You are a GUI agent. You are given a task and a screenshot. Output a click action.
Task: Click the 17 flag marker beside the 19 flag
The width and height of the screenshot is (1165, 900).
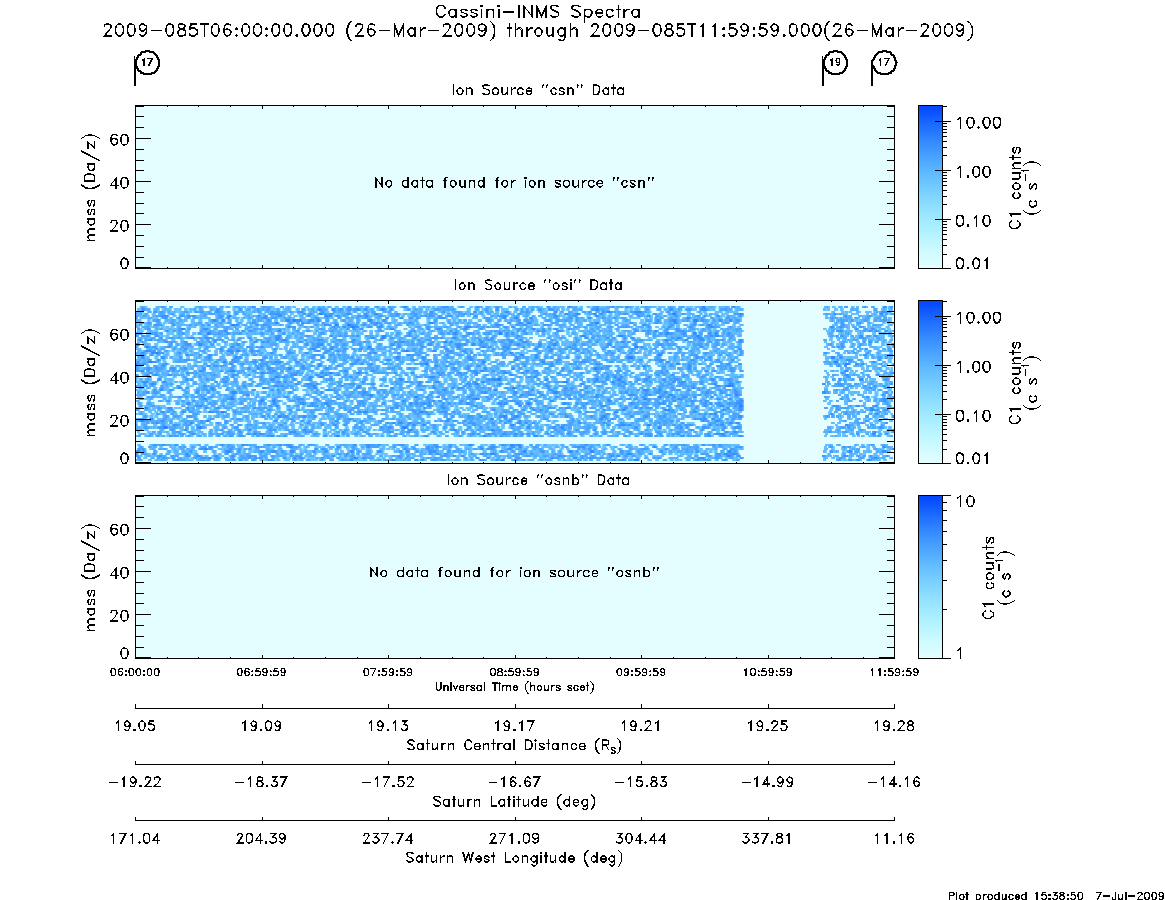click(x=884, y=63)
